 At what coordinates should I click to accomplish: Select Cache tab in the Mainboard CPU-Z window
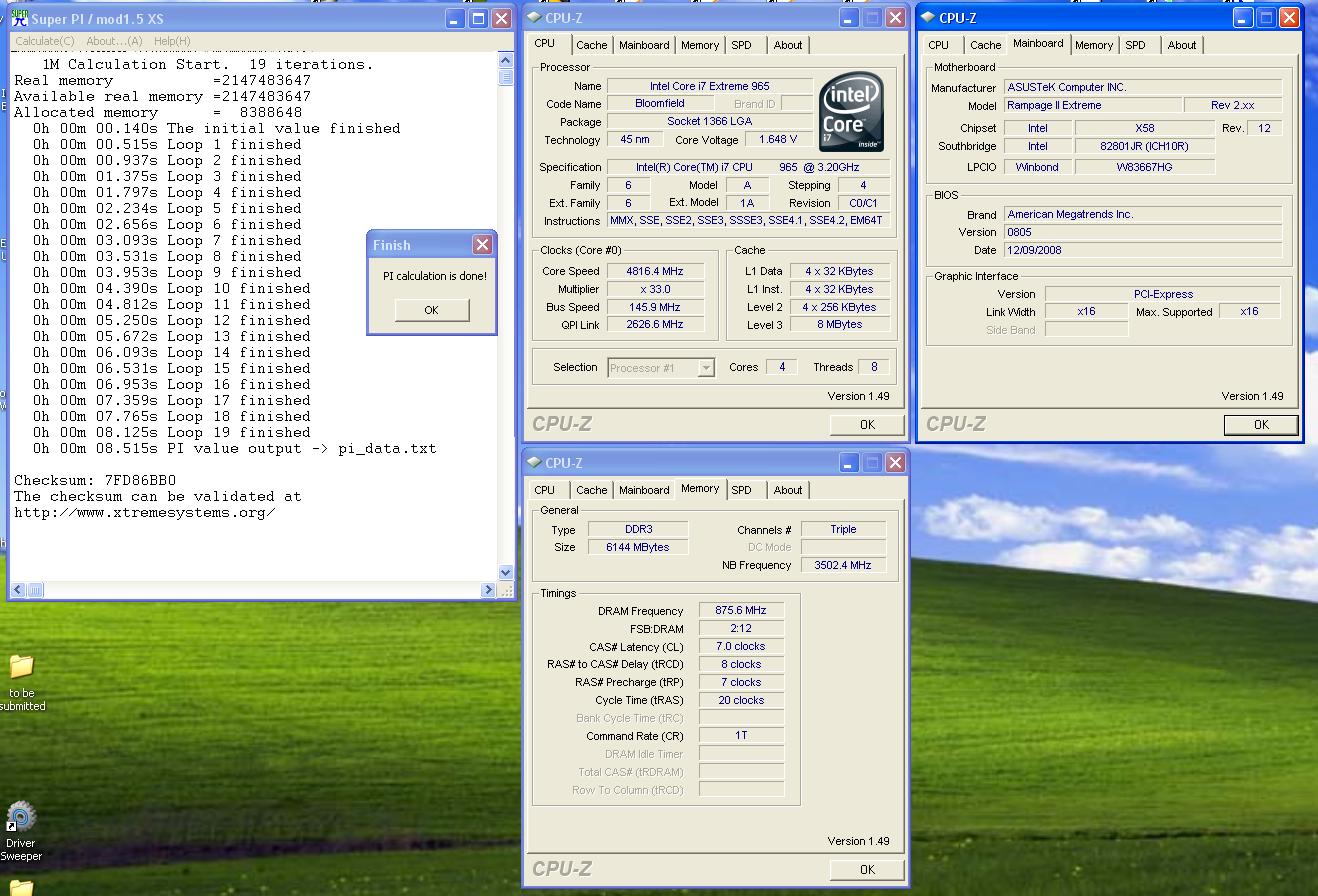(x=985, y=45)
